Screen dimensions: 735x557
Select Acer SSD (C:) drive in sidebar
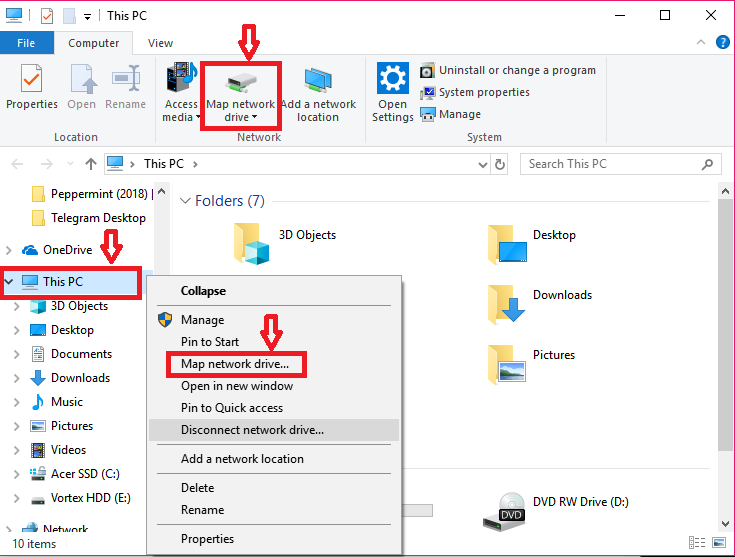[75, 474]
